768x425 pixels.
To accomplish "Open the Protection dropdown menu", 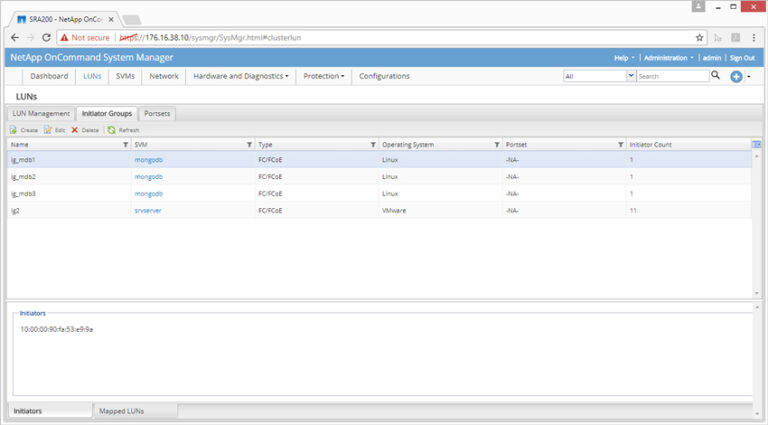I will [x=324, y=76].
